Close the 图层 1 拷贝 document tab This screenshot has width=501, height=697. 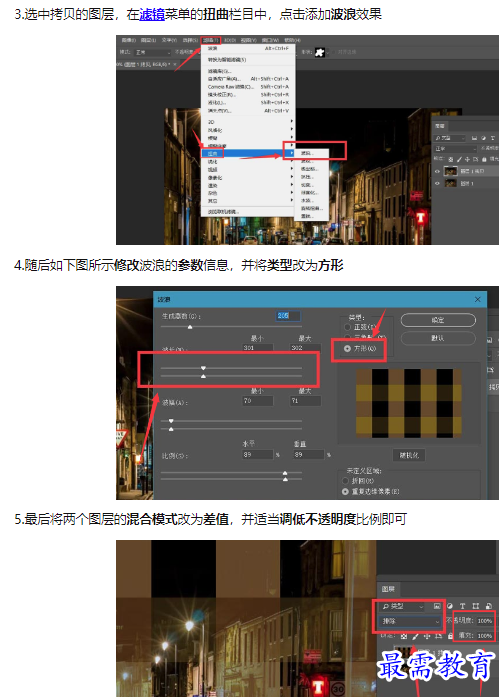pos(175,64)
